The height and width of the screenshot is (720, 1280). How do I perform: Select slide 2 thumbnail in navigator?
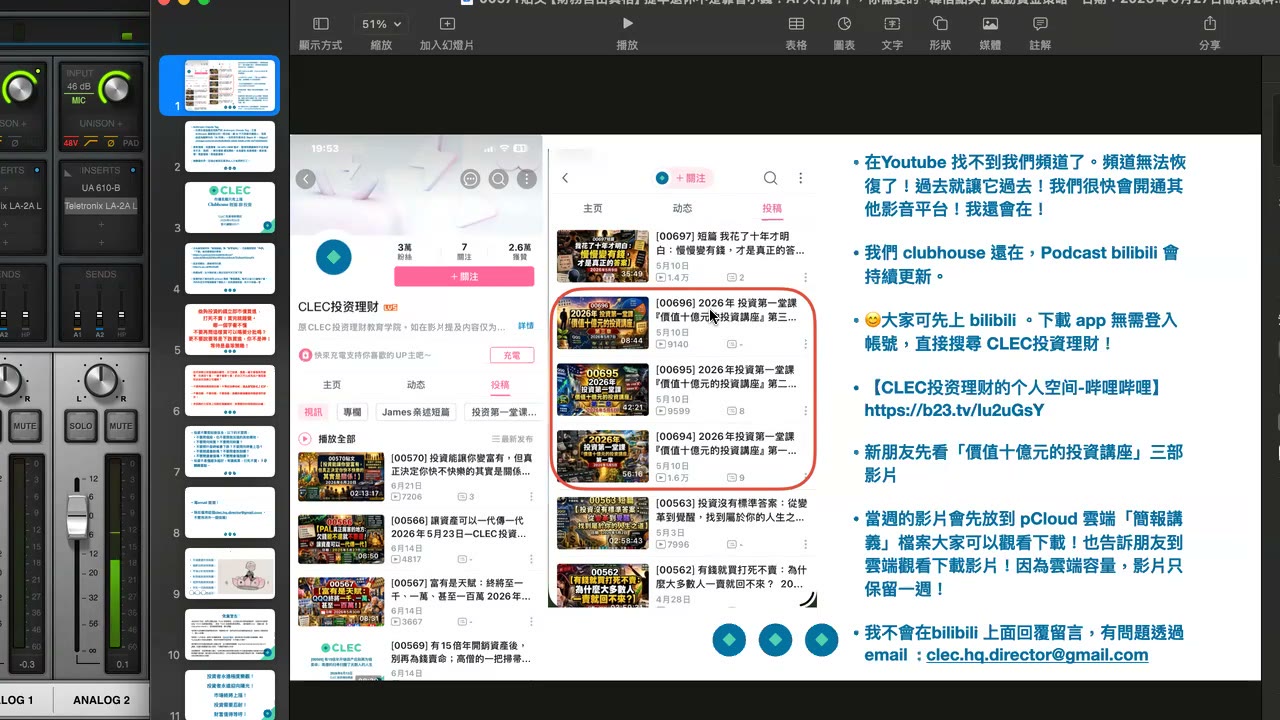230,146
